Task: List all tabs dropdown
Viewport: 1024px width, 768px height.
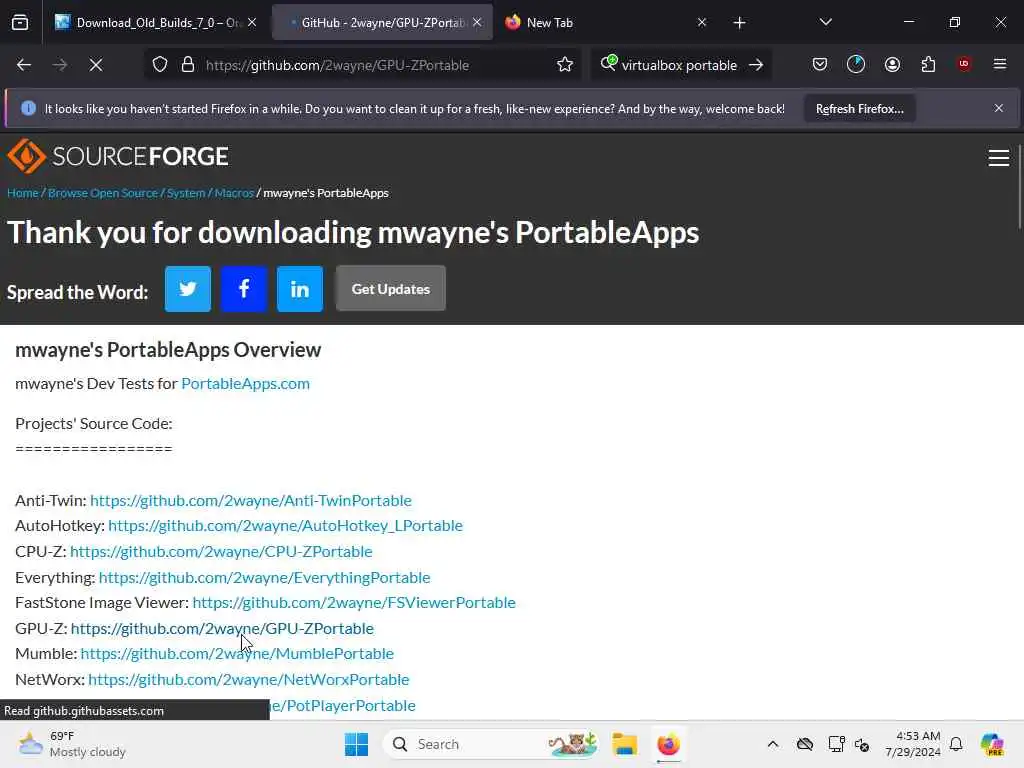Action: pyautogui.click(x=825, y=23)
